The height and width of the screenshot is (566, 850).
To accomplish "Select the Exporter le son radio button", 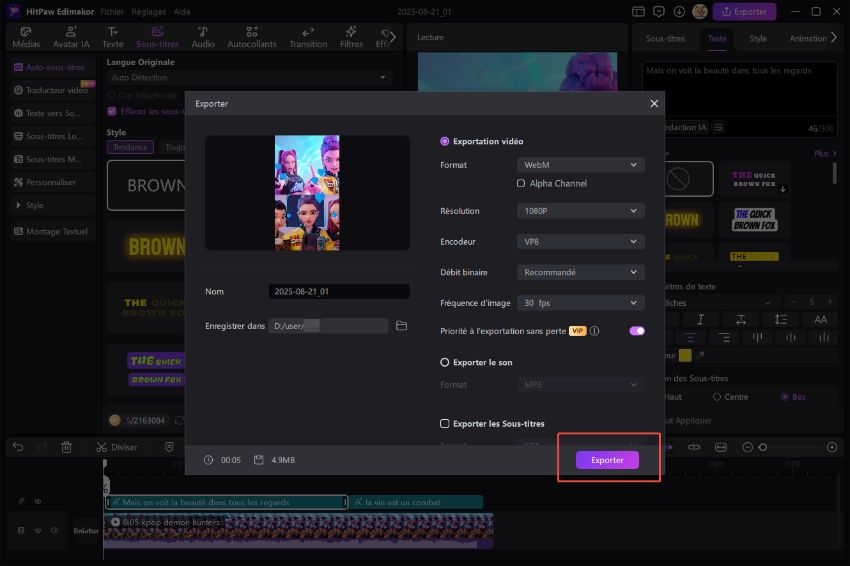I will (445, 362).
